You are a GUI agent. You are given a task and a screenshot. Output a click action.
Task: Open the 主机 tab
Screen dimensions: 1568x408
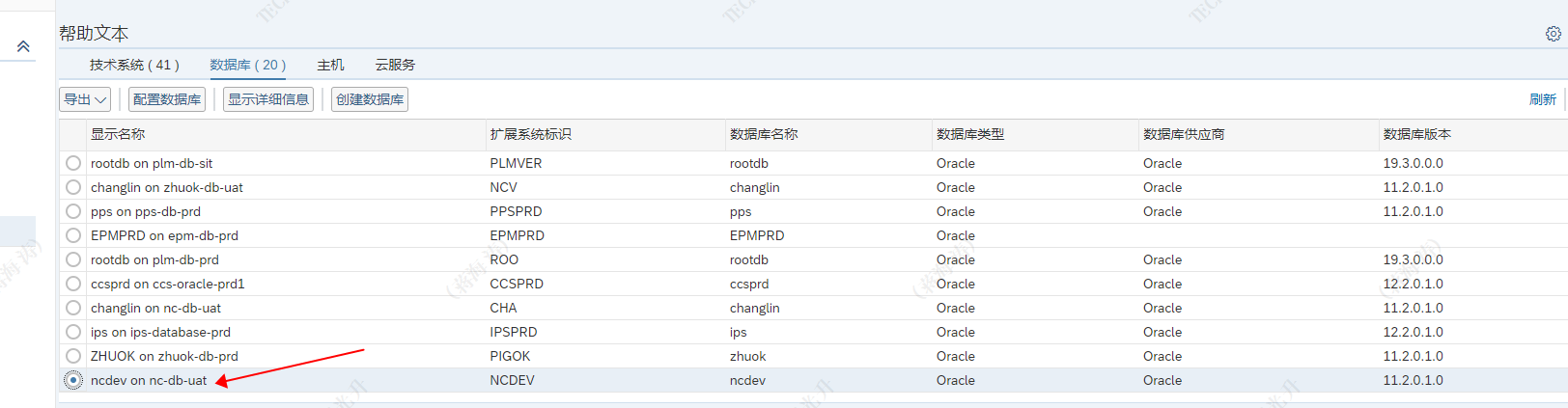pos(330,65)
